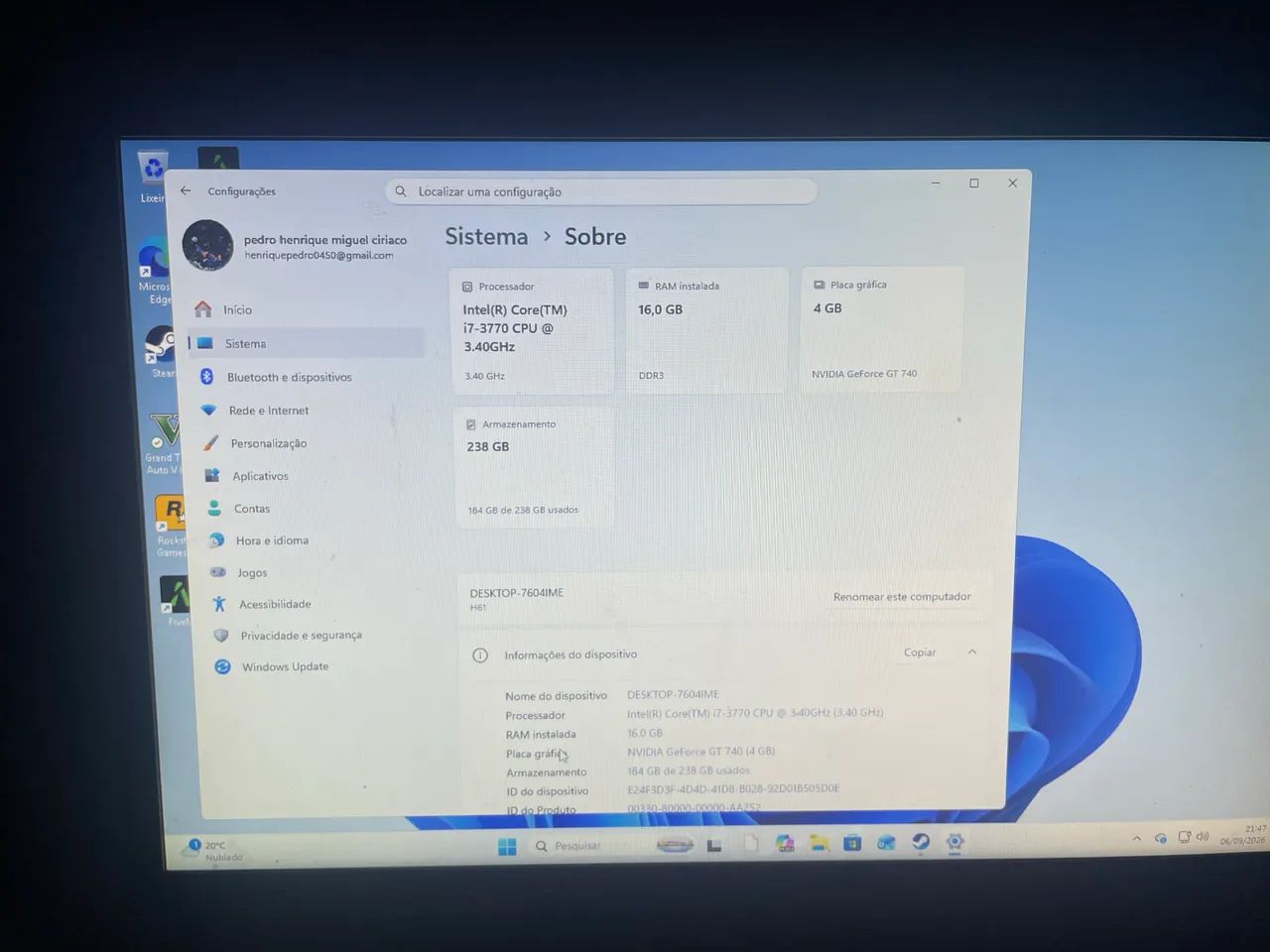1270x952 pixels.
Task: Click the gamepad icon beside Jogos
Action: coord(217,572)
